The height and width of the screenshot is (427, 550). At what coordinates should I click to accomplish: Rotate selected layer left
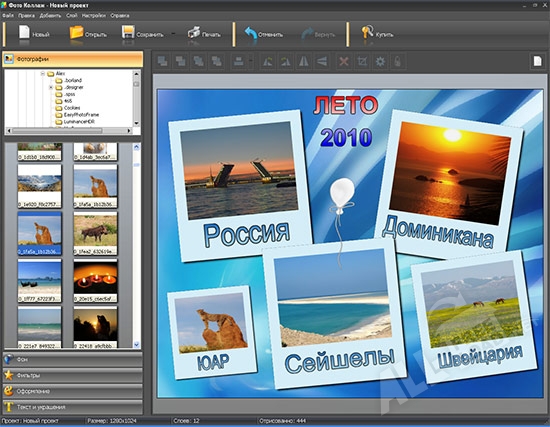pos(268,61)
